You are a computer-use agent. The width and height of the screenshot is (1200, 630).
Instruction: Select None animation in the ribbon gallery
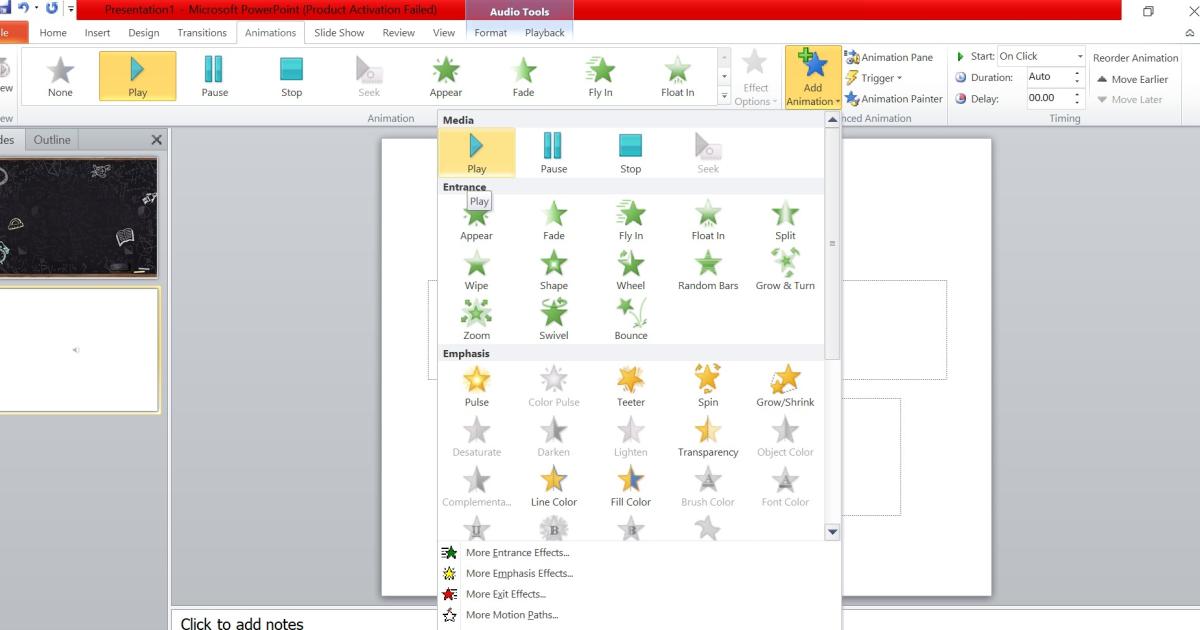click(60, 77)
